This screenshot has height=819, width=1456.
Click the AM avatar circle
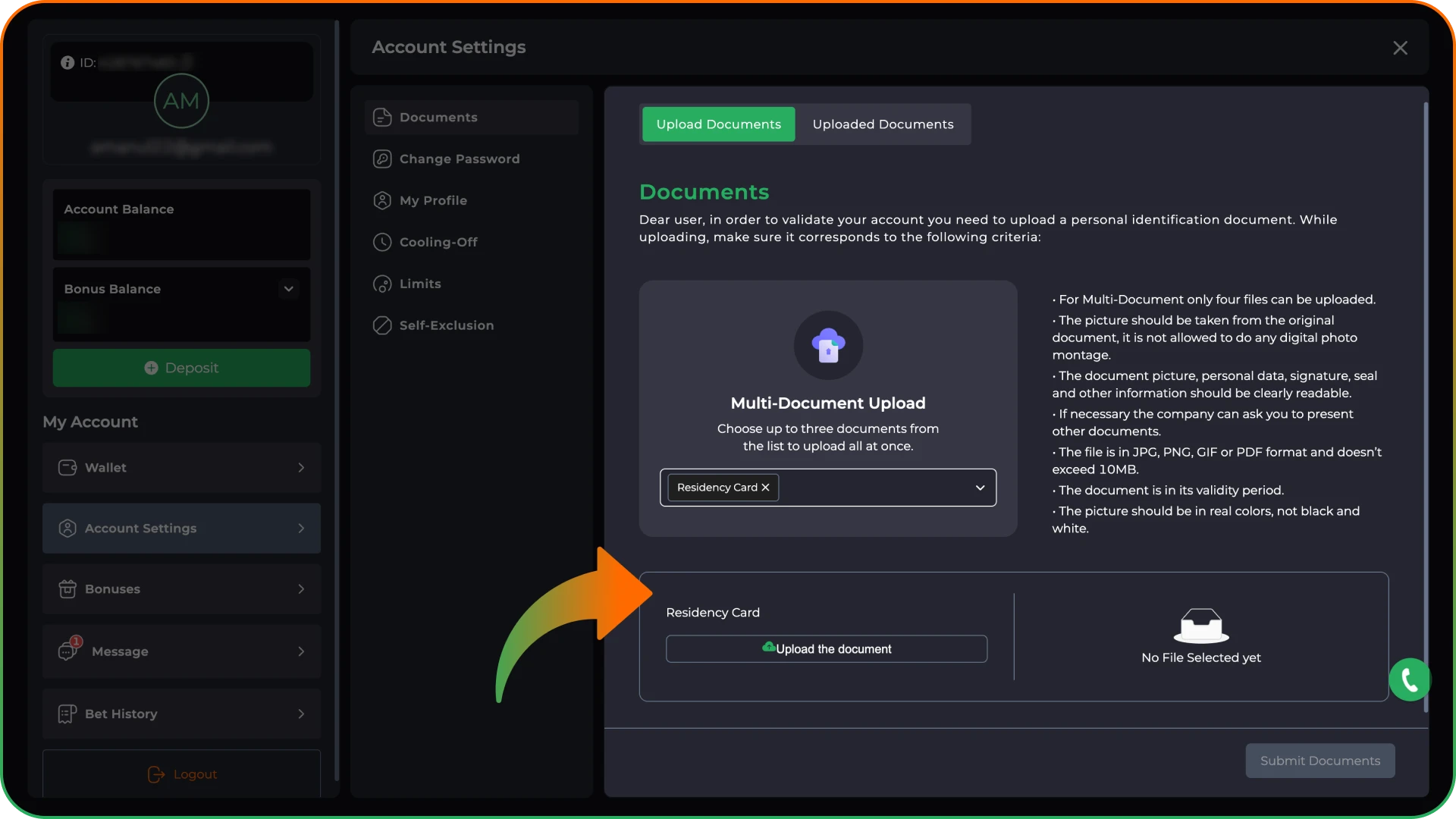coord(181,101)
